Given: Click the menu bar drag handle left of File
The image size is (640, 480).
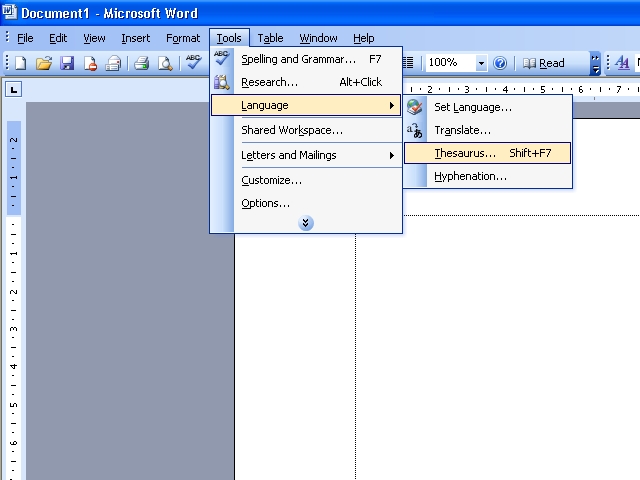Looking at the screenshot, I should [x=7, y=38].
